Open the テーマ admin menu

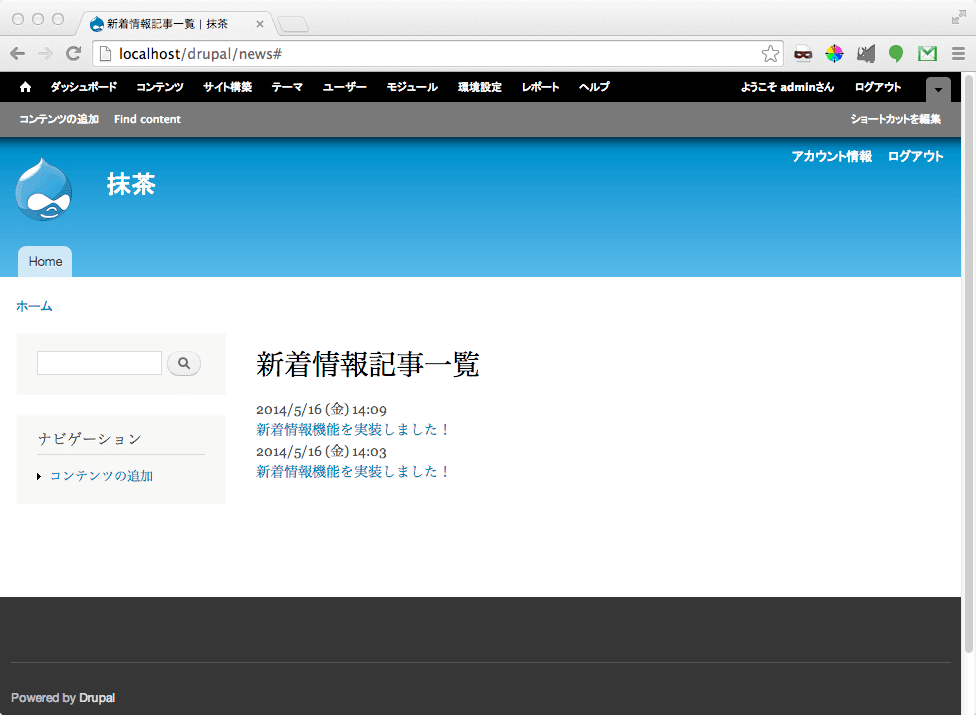(287, 87)
